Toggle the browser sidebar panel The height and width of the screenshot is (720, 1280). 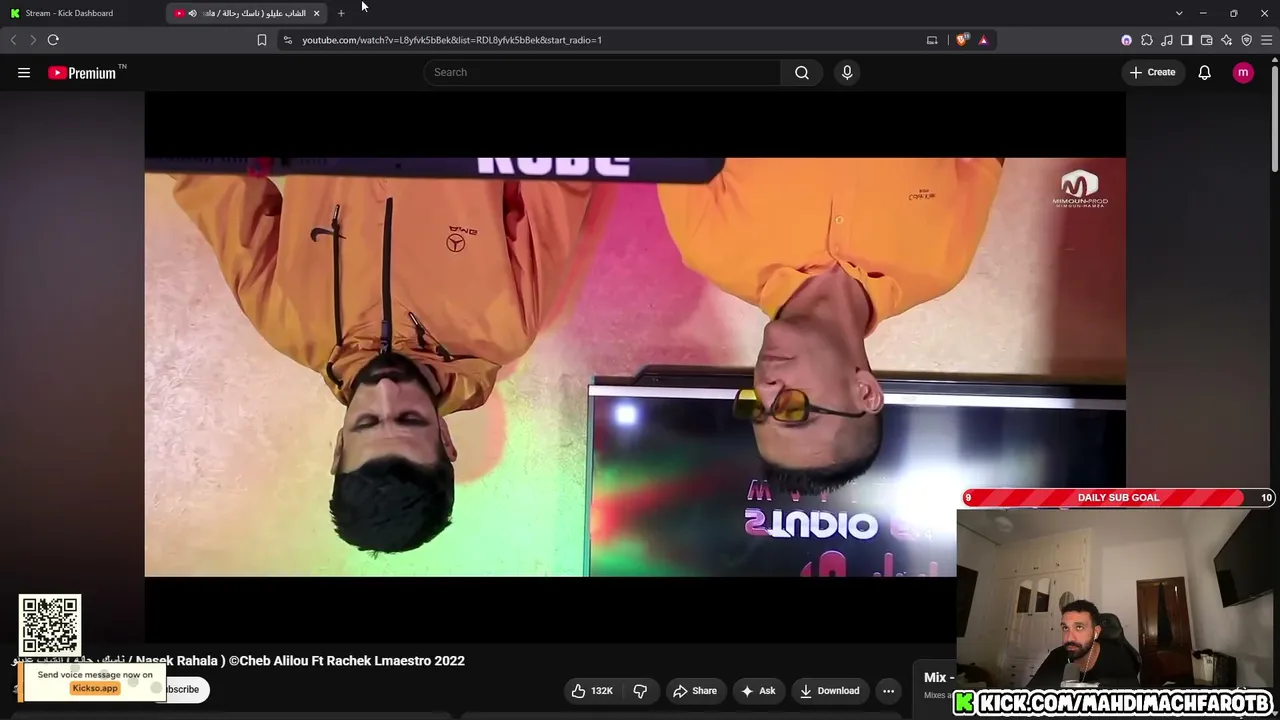(1186, 40)
